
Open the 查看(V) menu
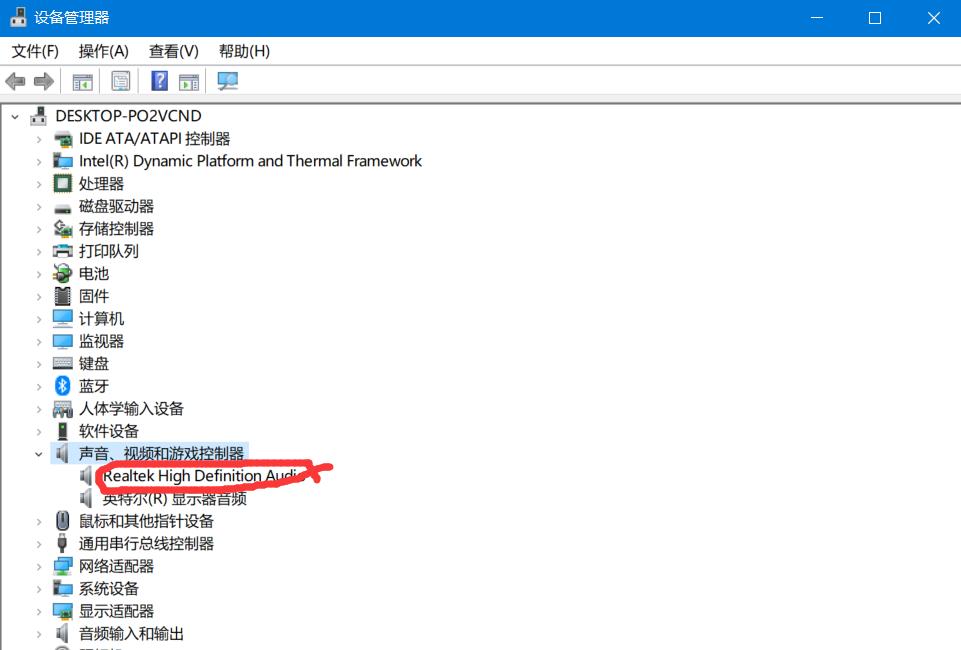172,51
